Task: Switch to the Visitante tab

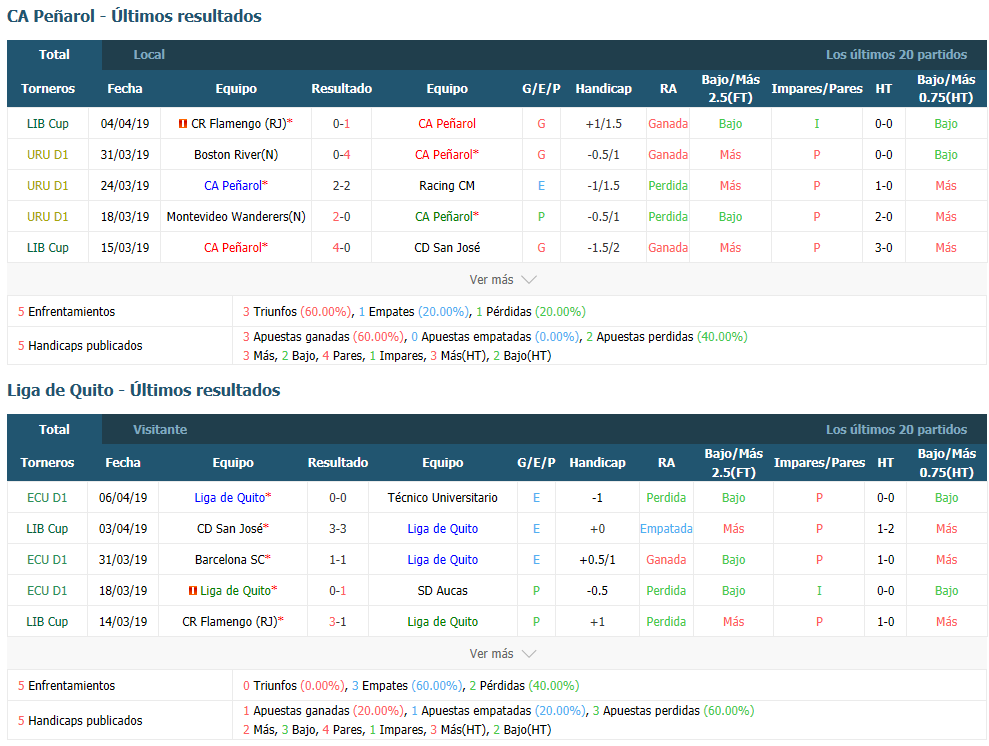Action: 160,429
